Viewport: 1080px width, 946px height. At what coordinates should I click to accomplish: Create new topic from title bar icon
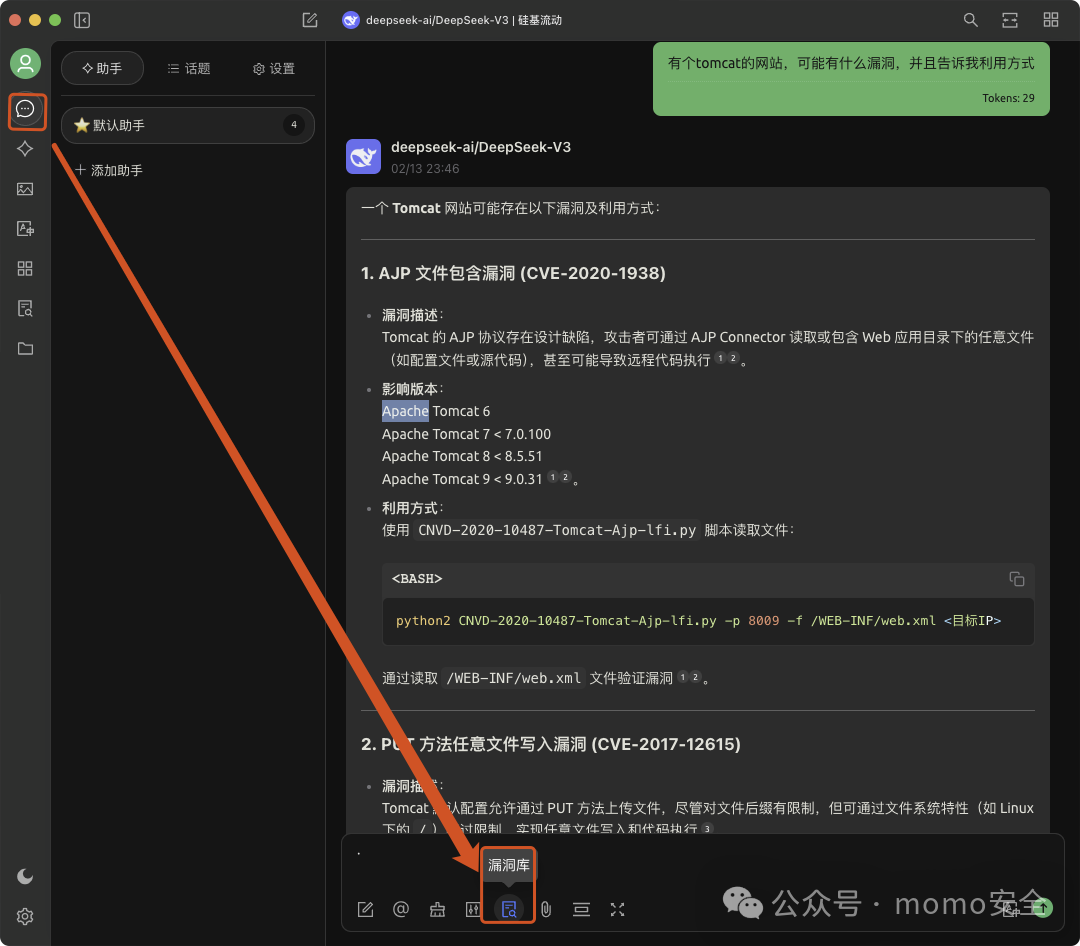310,20
